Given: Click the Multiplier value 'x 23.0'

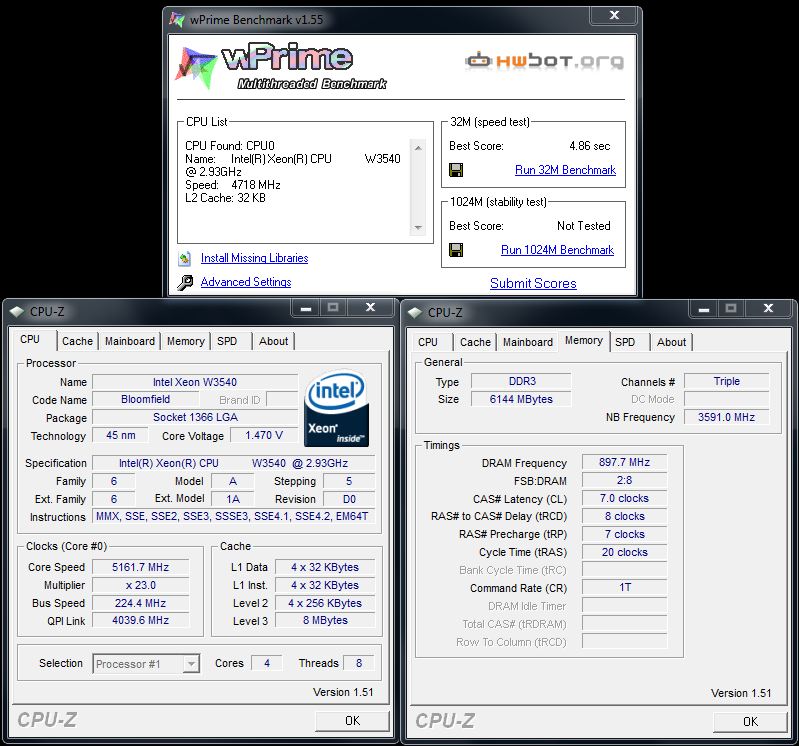Looking at the screenshot, I should tap(141, 585).
